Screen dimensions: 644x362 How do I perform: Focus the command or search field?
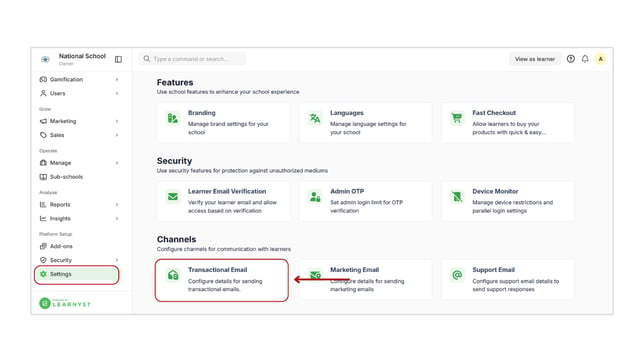pyautogui.click(x=192, y=59)
